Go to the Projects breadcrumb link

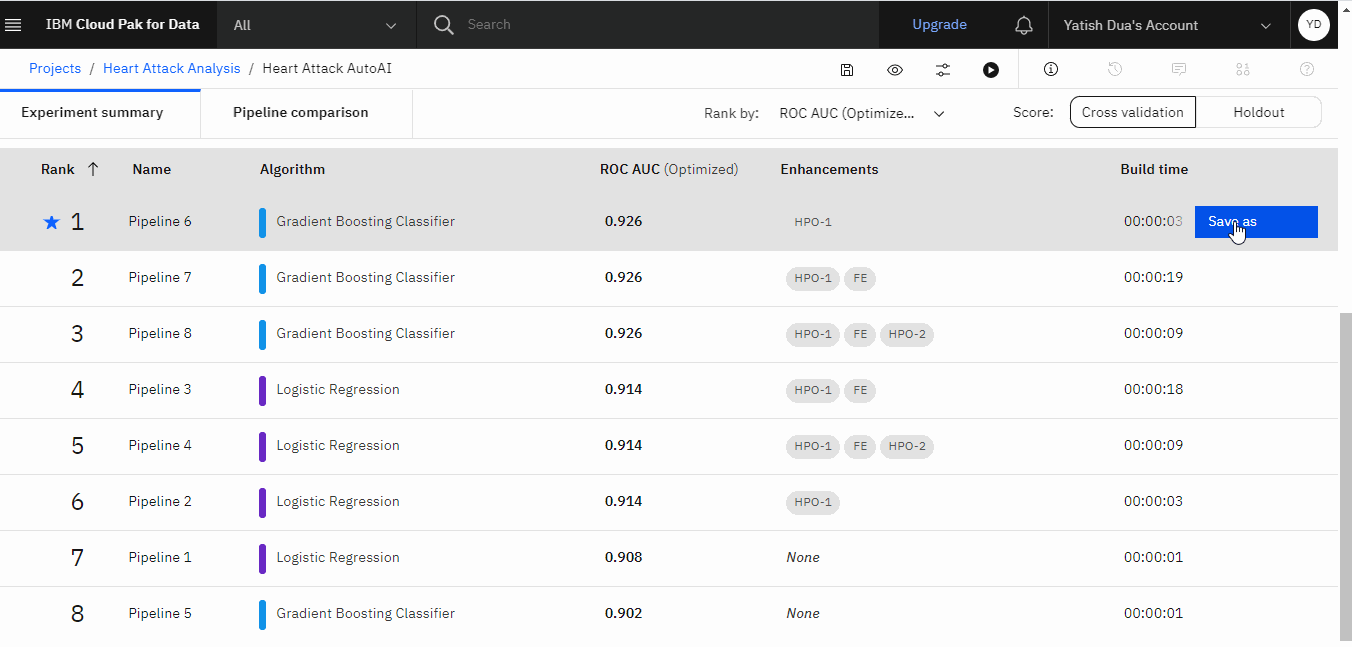55,68
